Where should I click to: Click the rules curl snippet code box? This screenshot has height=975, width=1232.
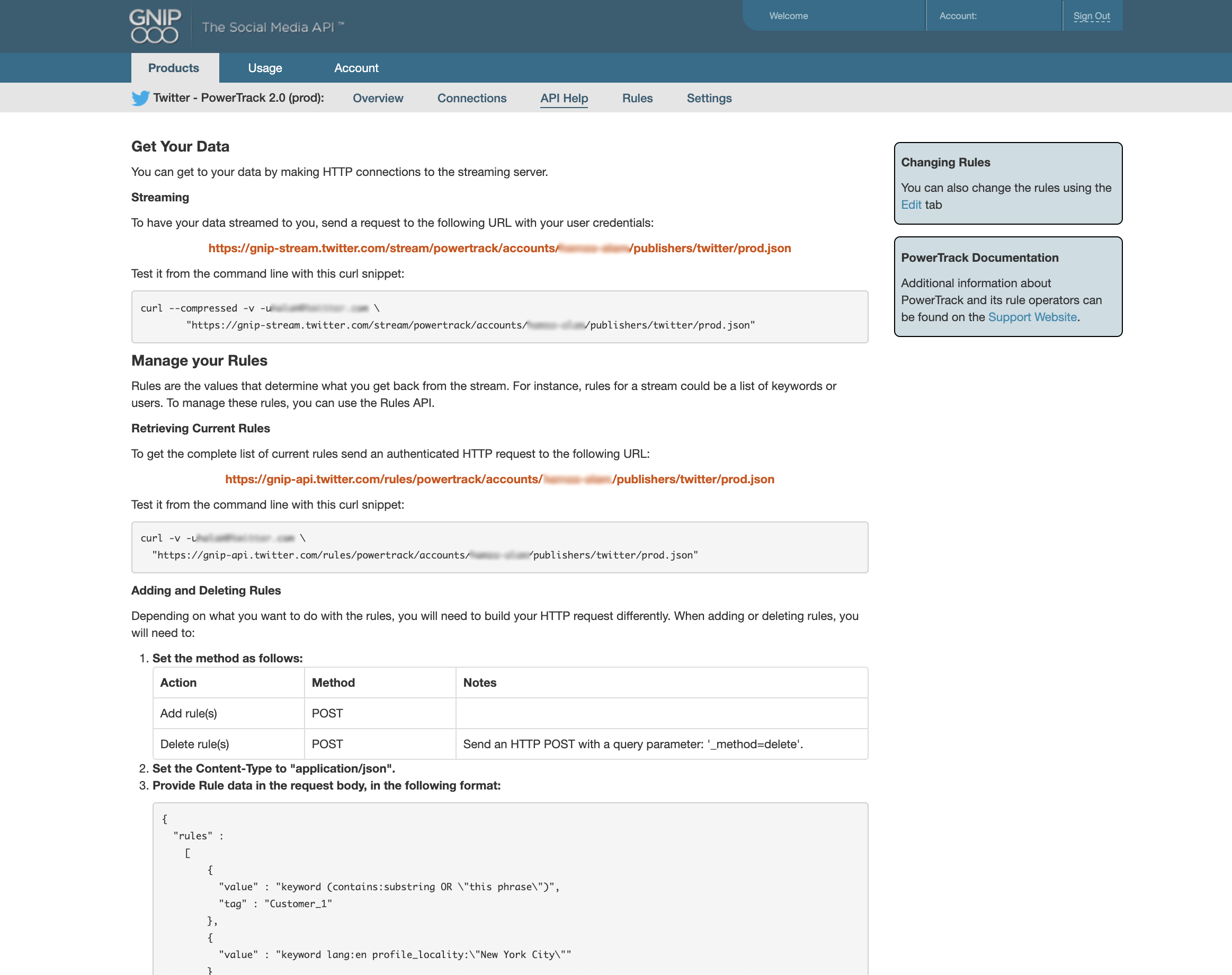pos(499,547)
